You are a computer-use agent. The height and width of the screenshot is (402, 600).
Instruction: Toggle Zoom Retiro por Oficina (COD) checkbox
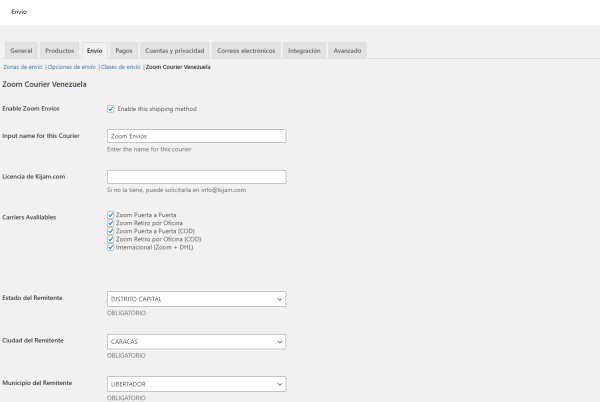pyautogui.click(x=111, y=239)
